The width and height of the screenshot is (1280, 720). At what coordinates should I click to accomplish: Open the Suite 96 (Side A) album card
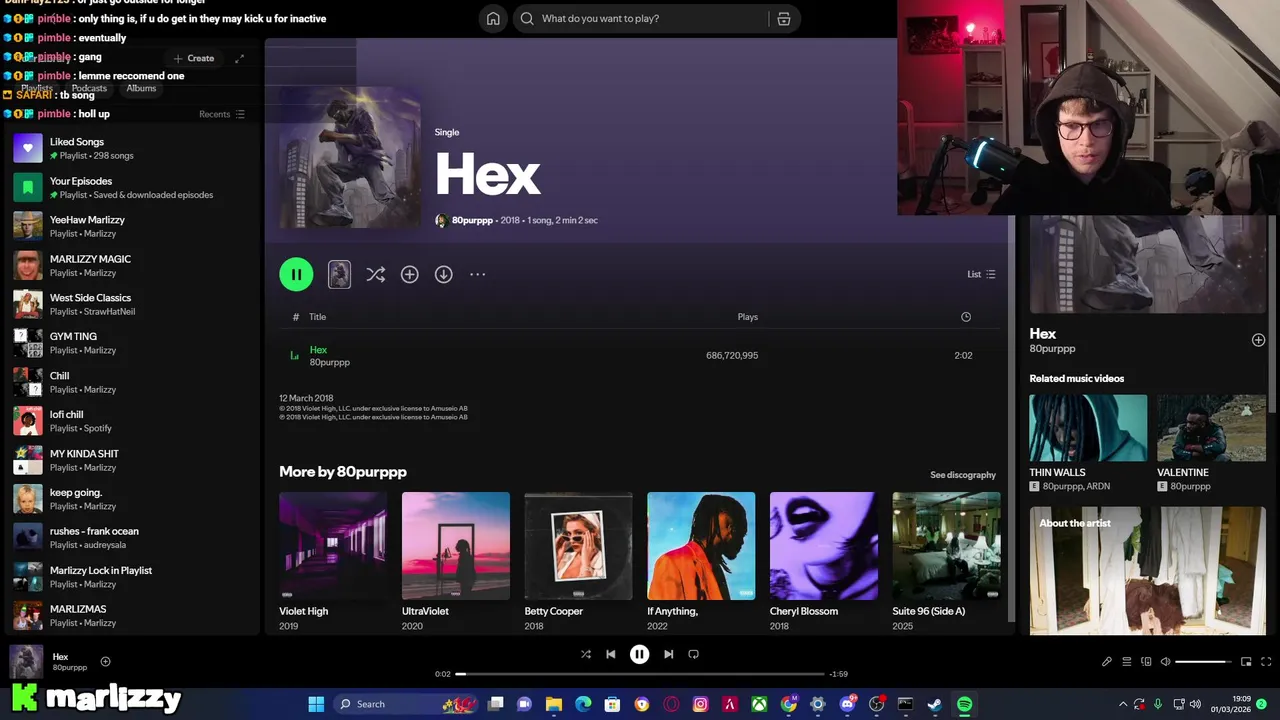point(946,561)
